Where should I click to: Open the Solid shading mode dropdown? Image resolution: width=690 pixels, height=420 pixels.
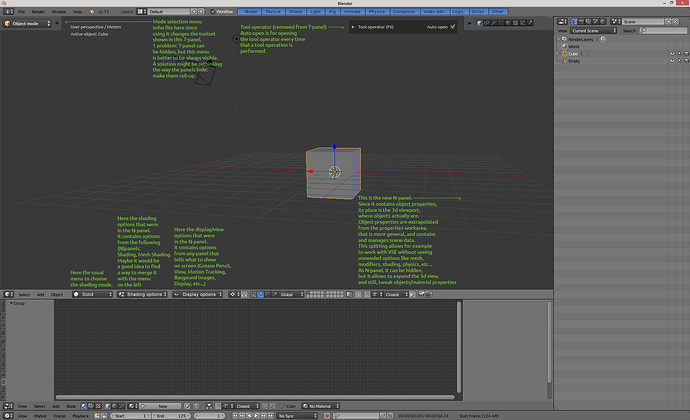click(x=92, y=295)
